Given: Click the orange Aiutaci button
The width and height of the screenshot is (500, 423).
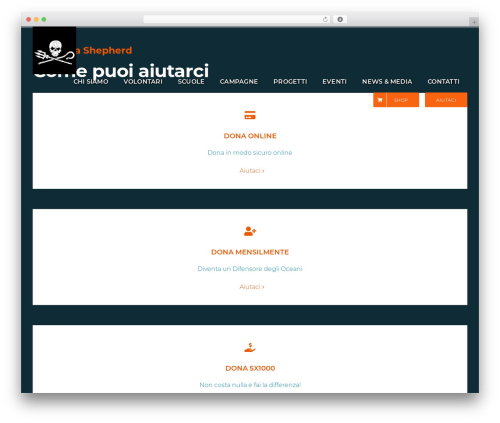Looking at the screenshot, I should [446, 100].
